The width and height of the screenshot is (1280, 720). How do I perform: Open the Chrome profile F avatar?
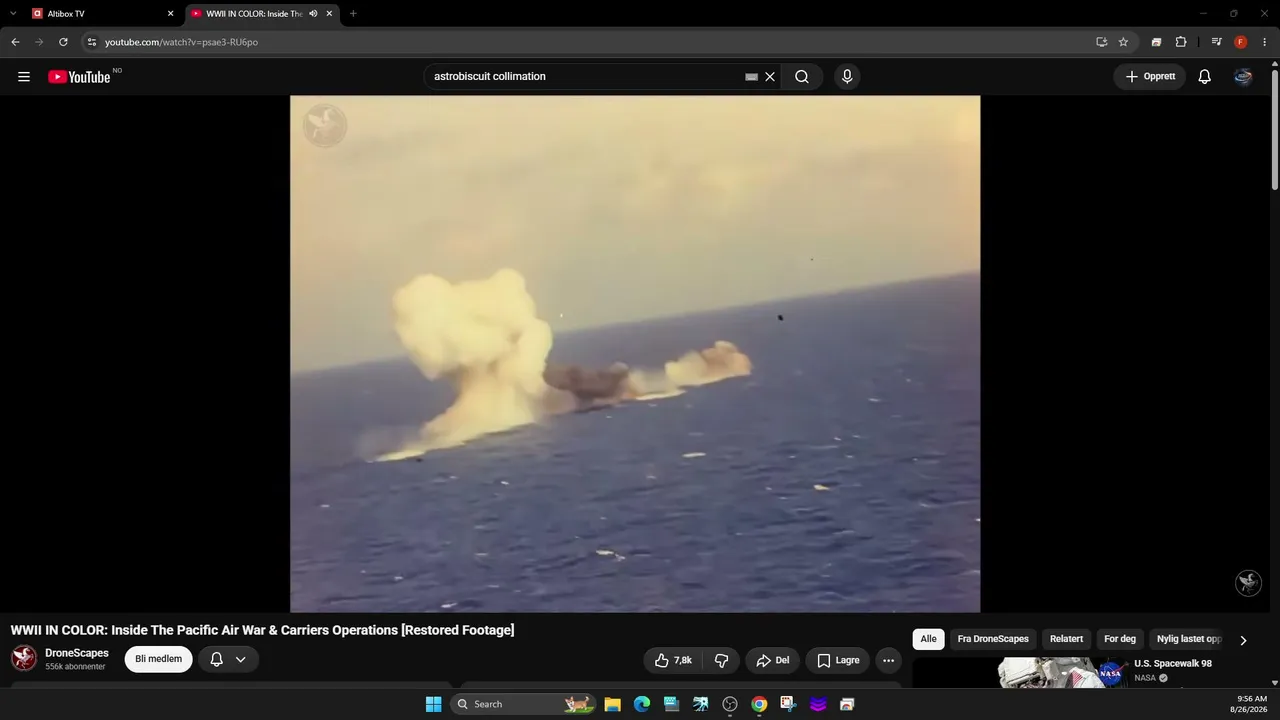1240,42
